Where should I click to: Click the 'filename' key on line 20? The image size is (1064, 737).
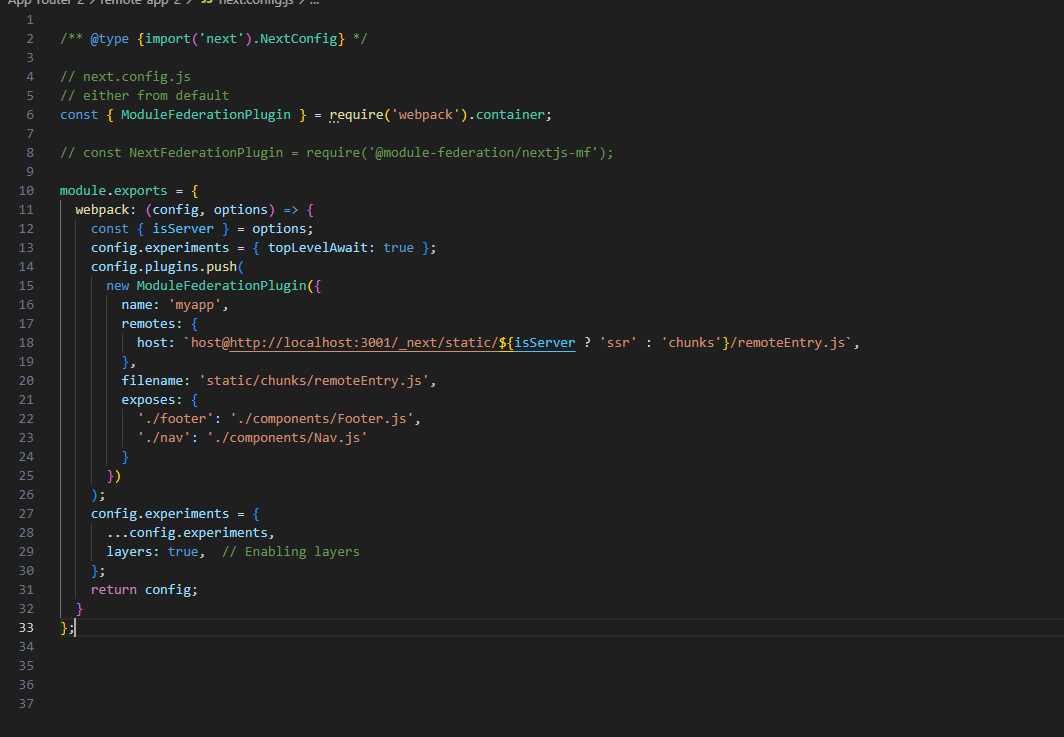coord(152,381)
